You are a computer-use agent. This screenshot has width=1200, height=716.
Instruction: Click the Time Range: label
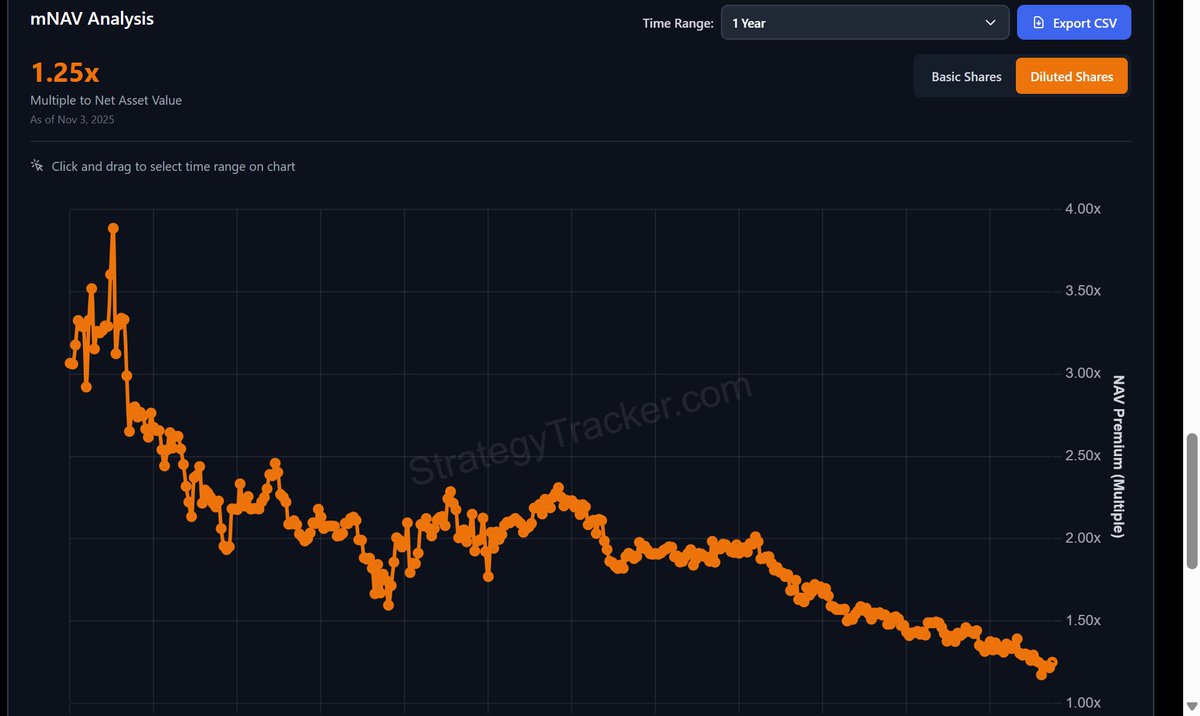tap(678, 23)
